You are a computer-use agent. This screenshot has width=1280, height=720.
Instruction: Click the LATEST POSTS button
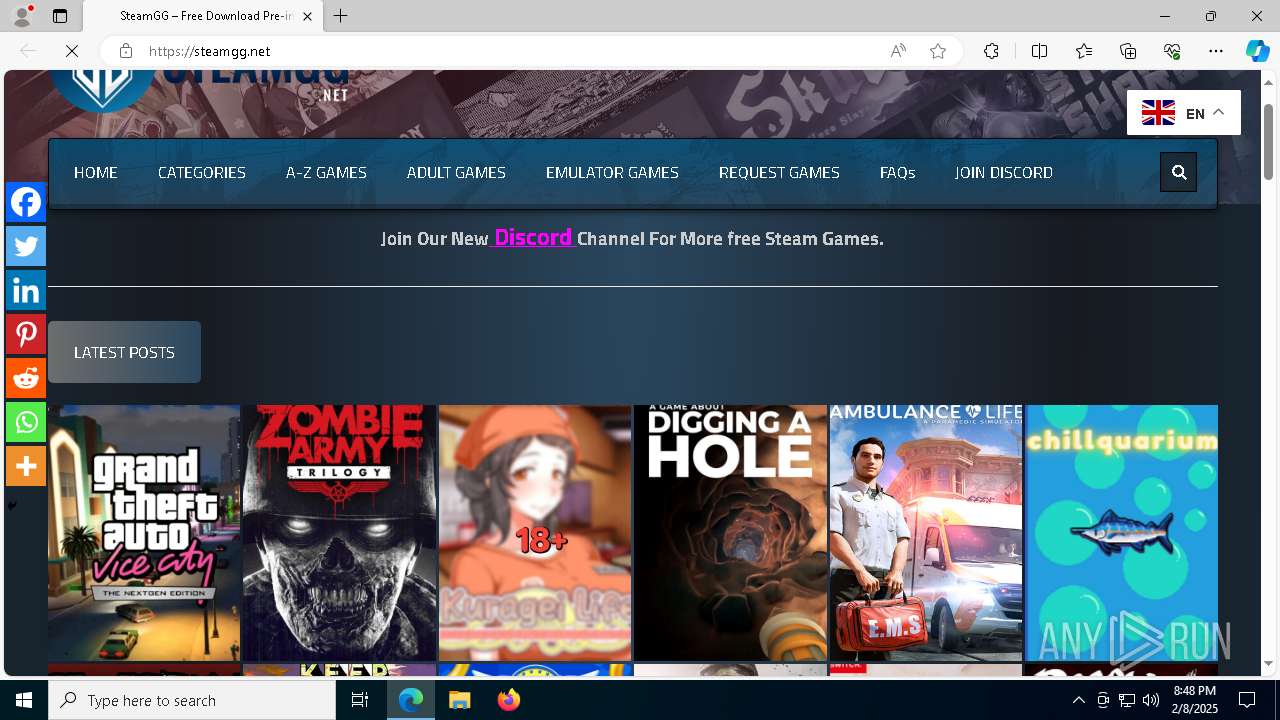124,352
